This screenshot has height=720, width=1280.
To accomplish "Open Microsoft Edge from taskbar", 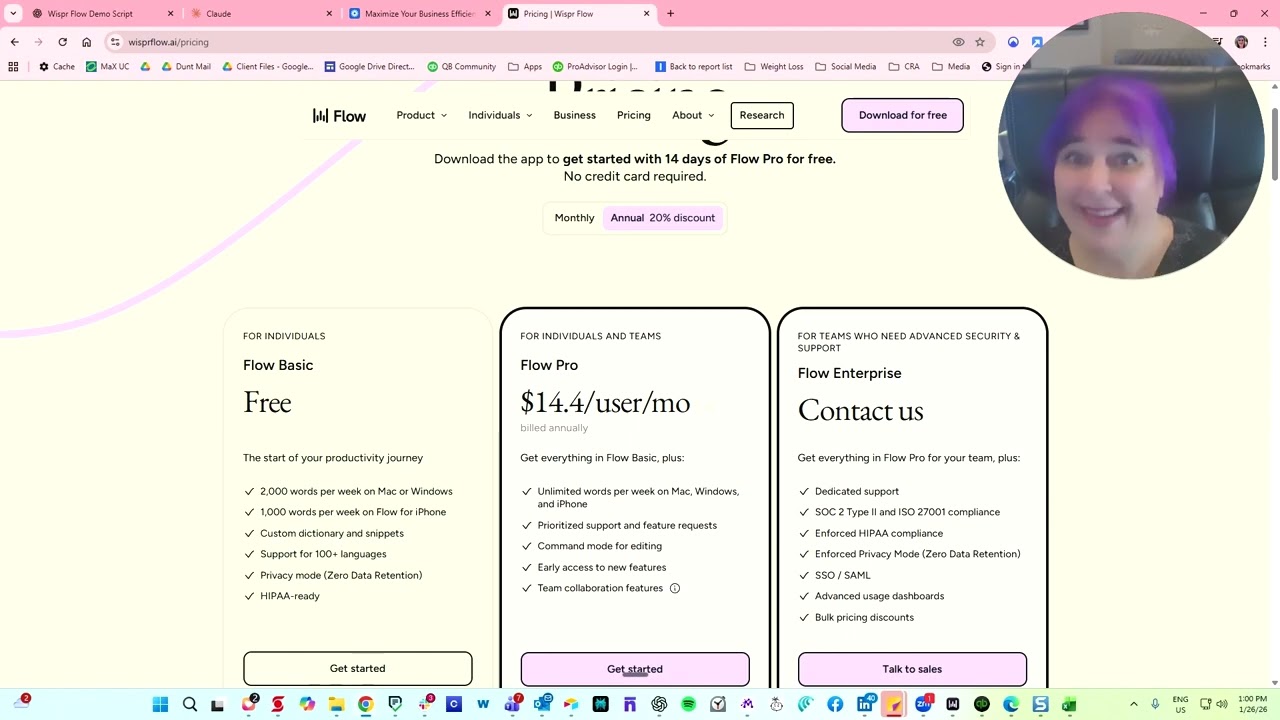I will (1011, 705).
